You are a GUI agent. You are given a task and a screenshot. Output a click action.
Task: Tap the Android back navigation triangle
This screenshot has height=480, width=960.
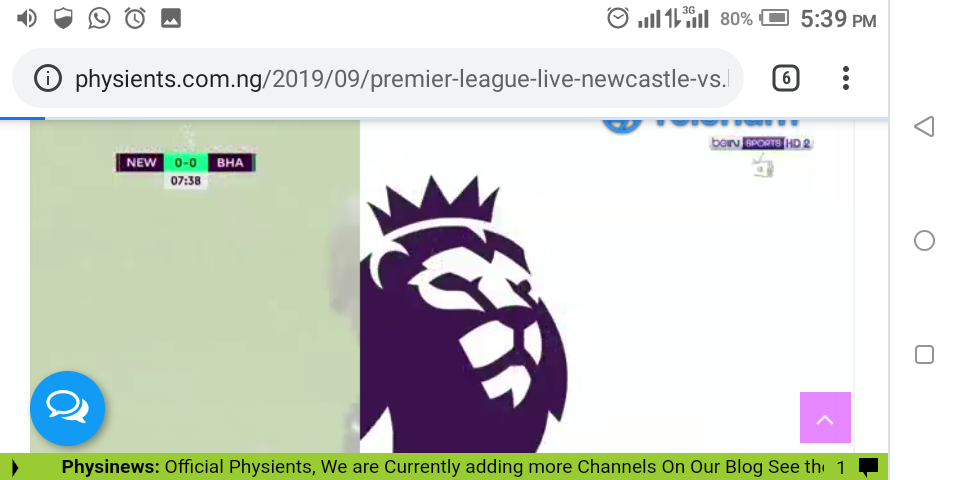click(924, 127)
